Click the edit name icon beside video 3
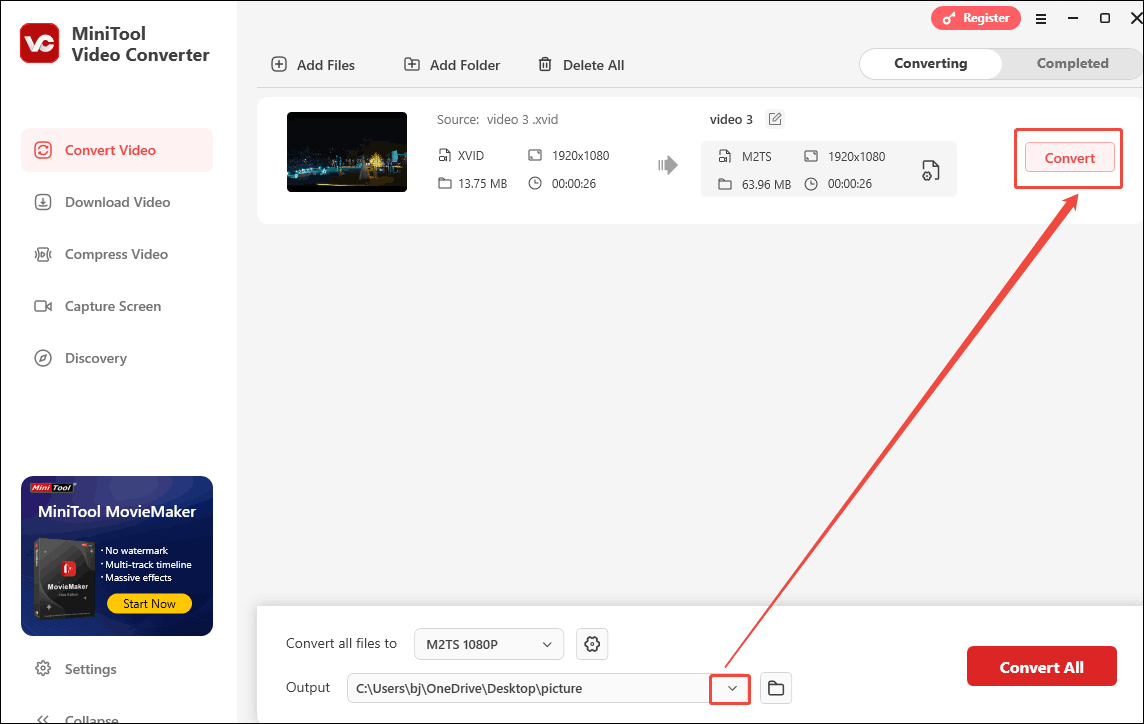Viewport: 1144px width, 724px height. click(775, 119)
